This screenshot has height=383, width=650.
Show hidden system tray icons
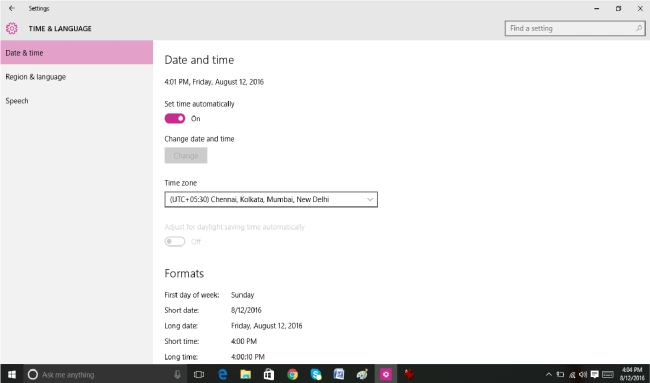coord(549,375)
